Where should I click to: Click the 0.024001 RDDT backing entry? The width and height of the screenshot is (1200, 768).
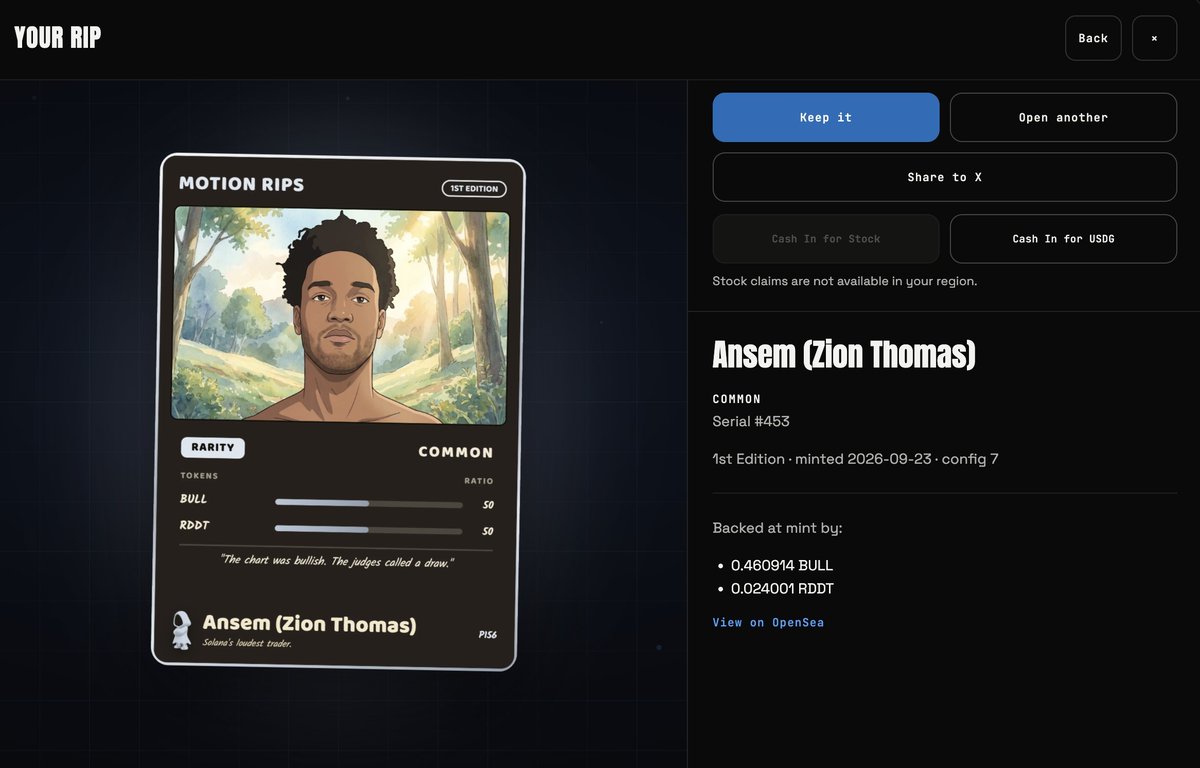(782, 588)
